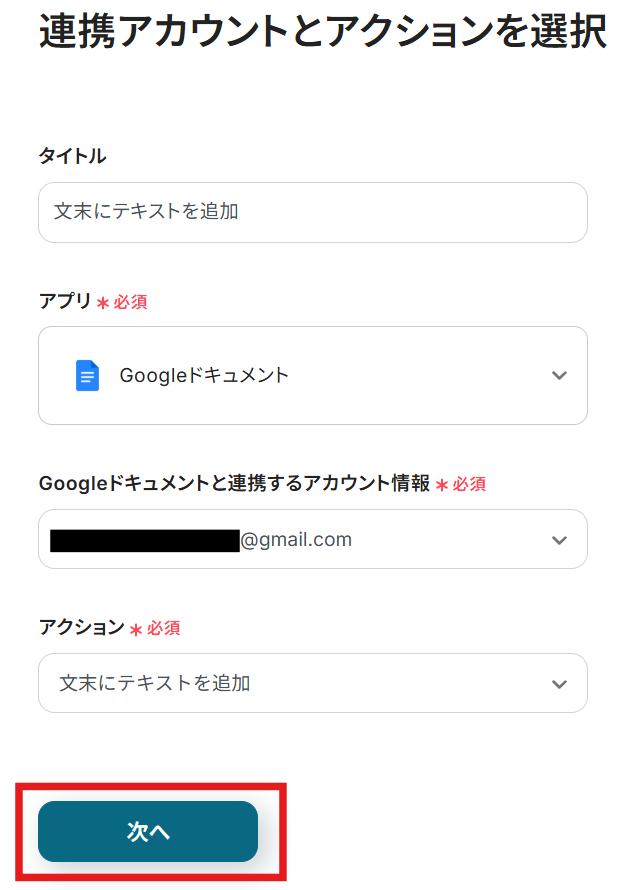The image size is (636, 890).
Task: Click 文末にテキストを追加 in the アクション selector
Action: tap(155, 684)
